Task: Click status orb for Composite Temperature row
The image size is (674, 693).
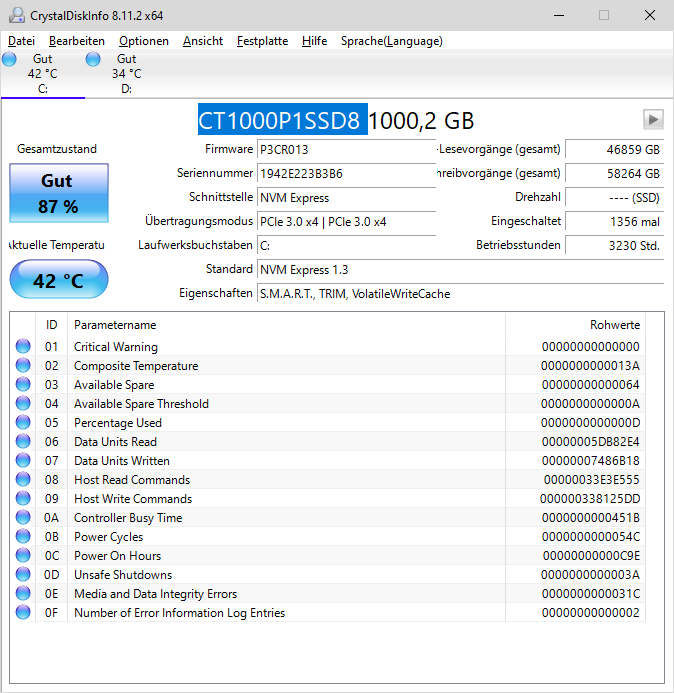Action: point(23,365)
